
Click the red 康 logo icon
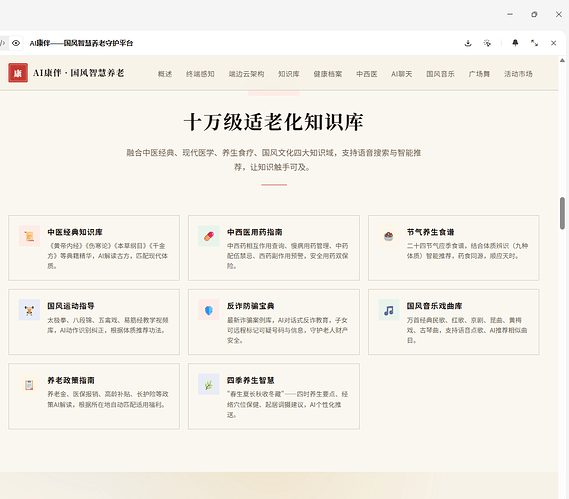point(18,73)
